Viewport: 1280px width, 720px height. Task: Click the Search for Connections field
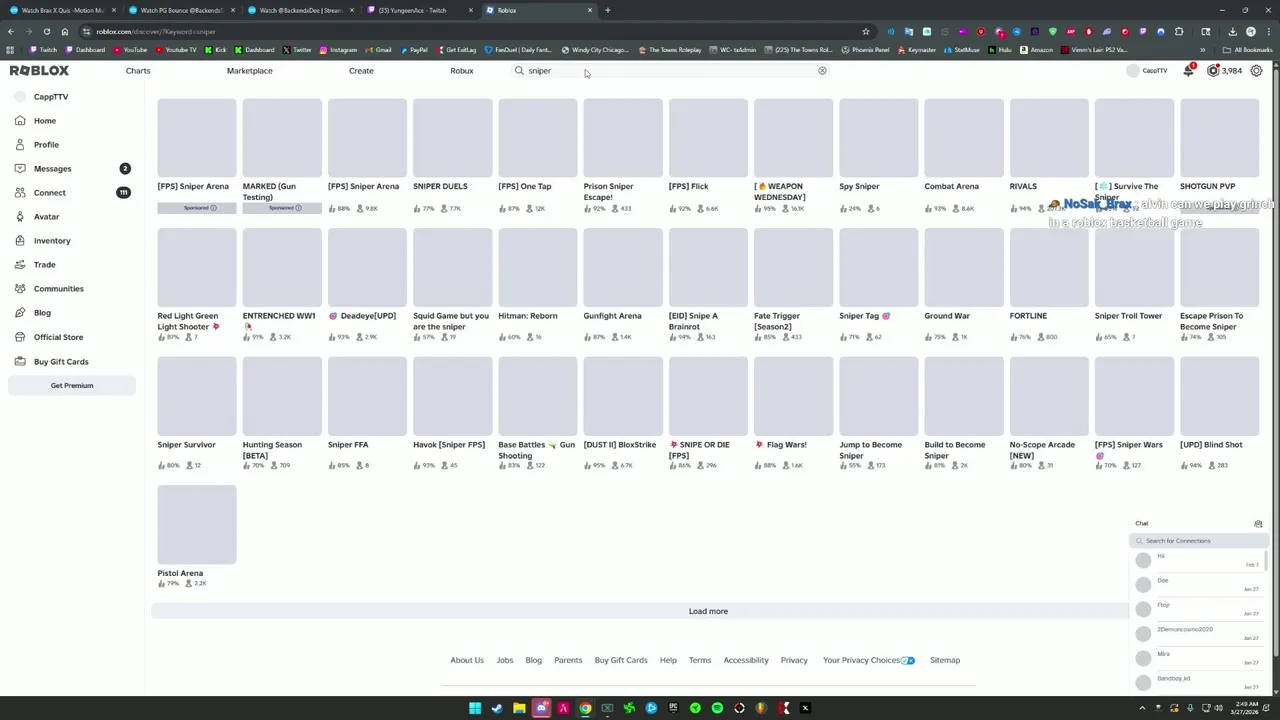[x=1198, y=541]
